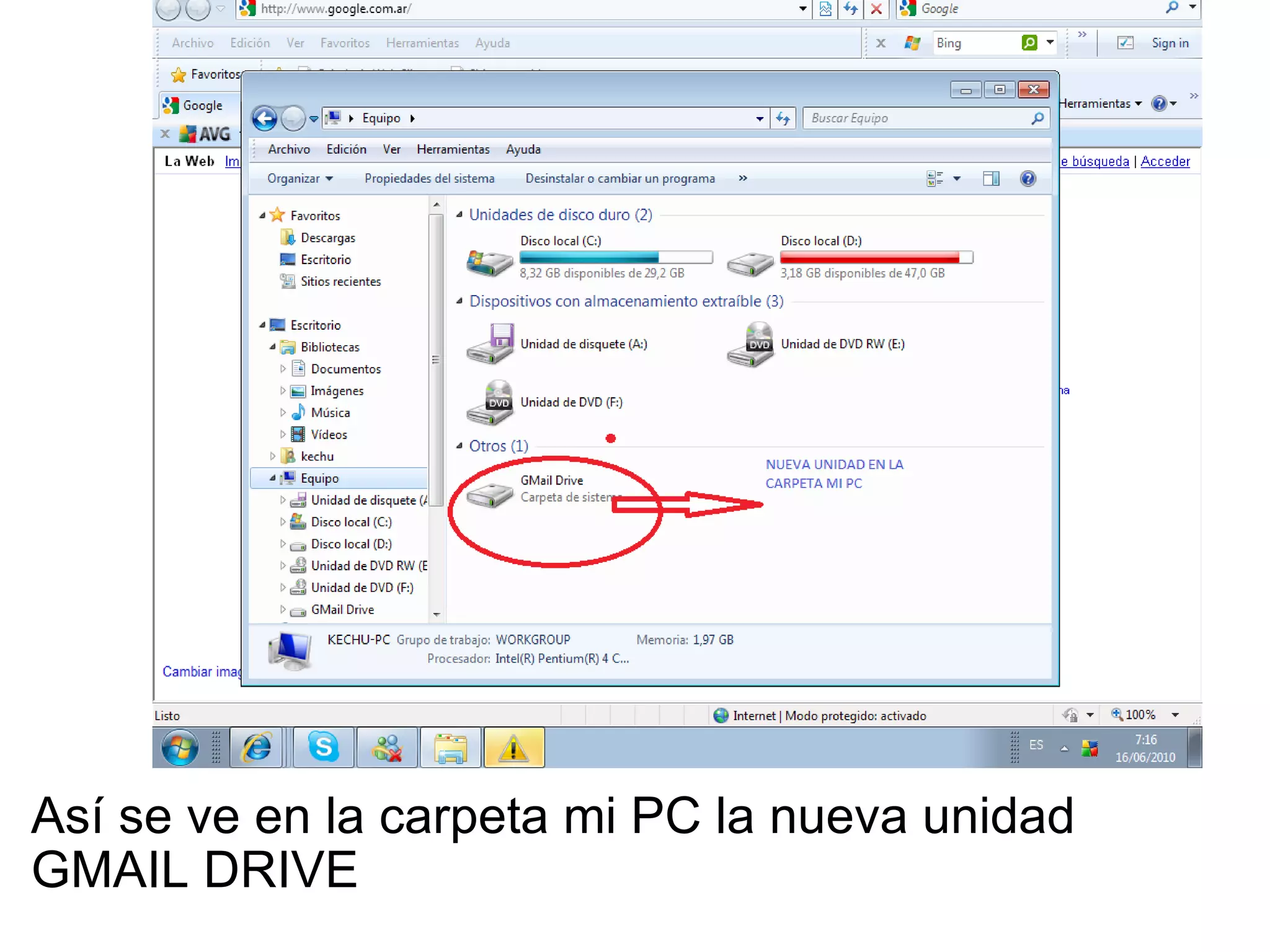The image size is (1270, 952).
Task: Collapse Unidades de disco duro group
Action: point(460,214)
